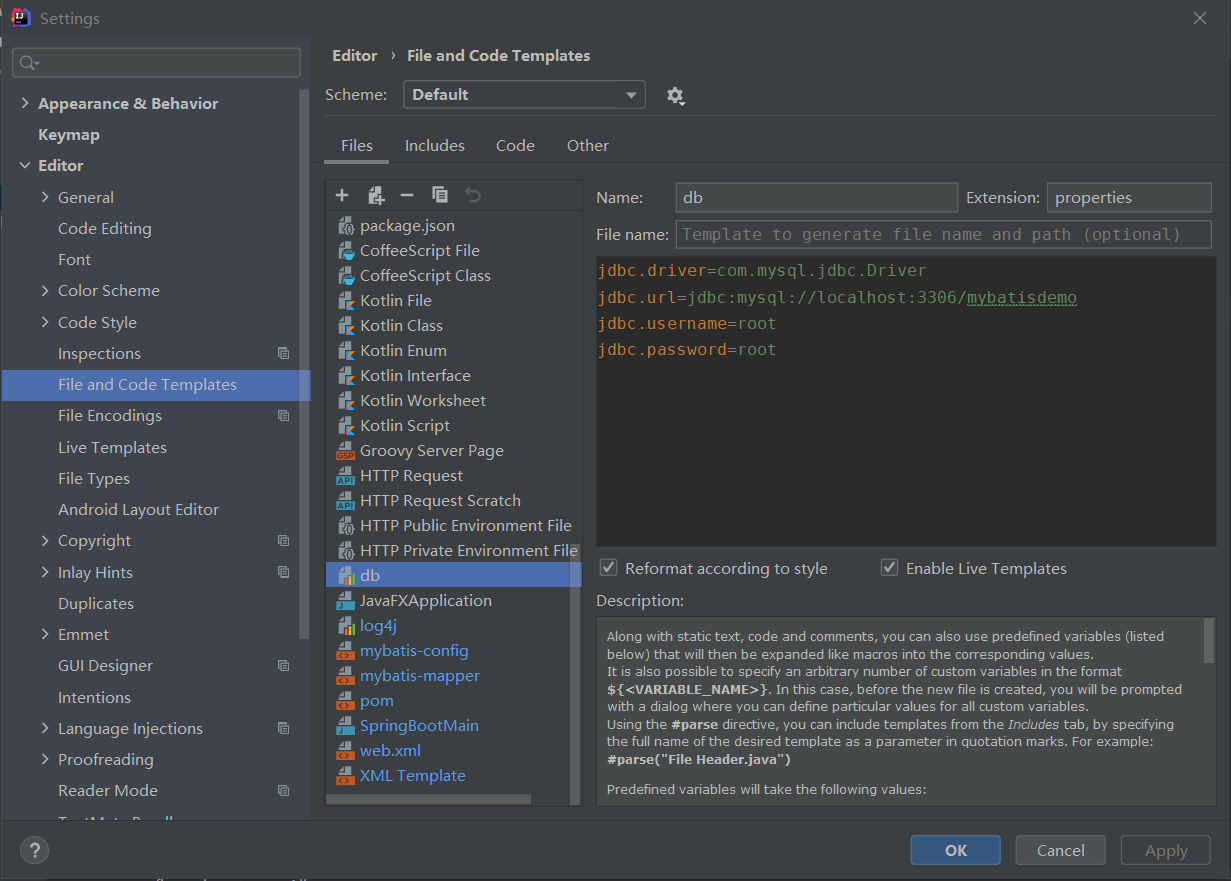Click the jdbc.url line in editor
This screenshot has width=1231, height=881.
pos(837,297)
